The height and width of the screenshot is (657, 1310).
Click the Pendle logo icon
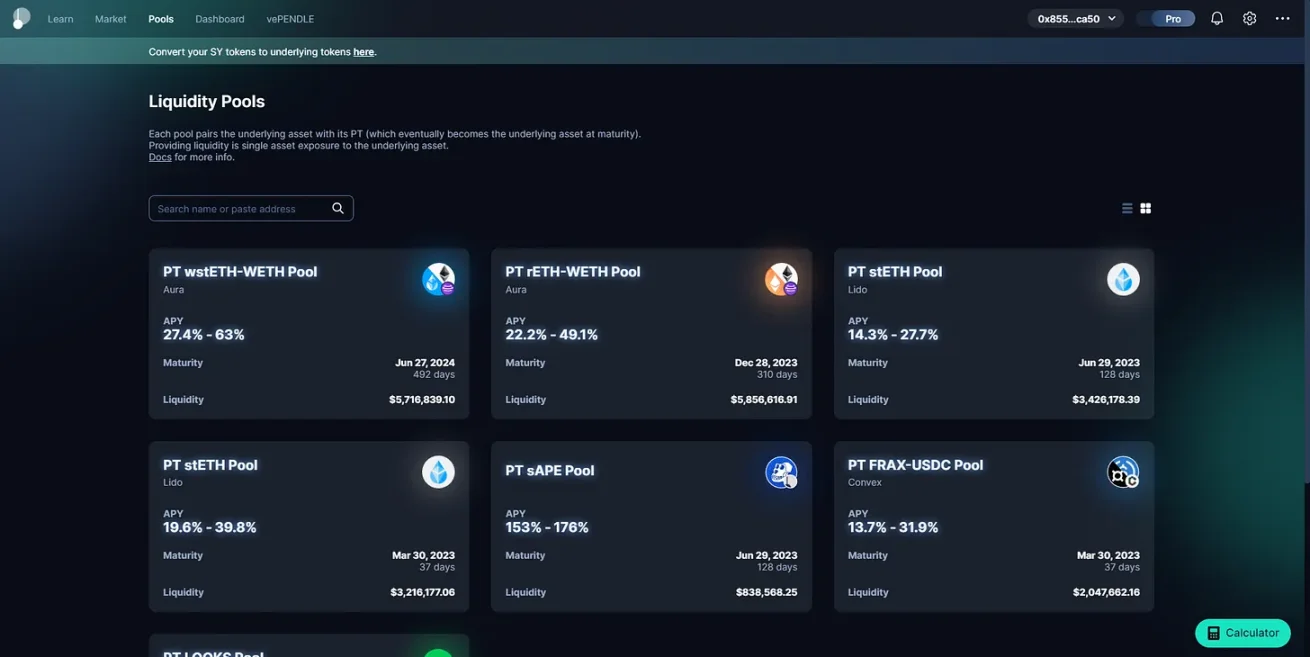(21, 18)
